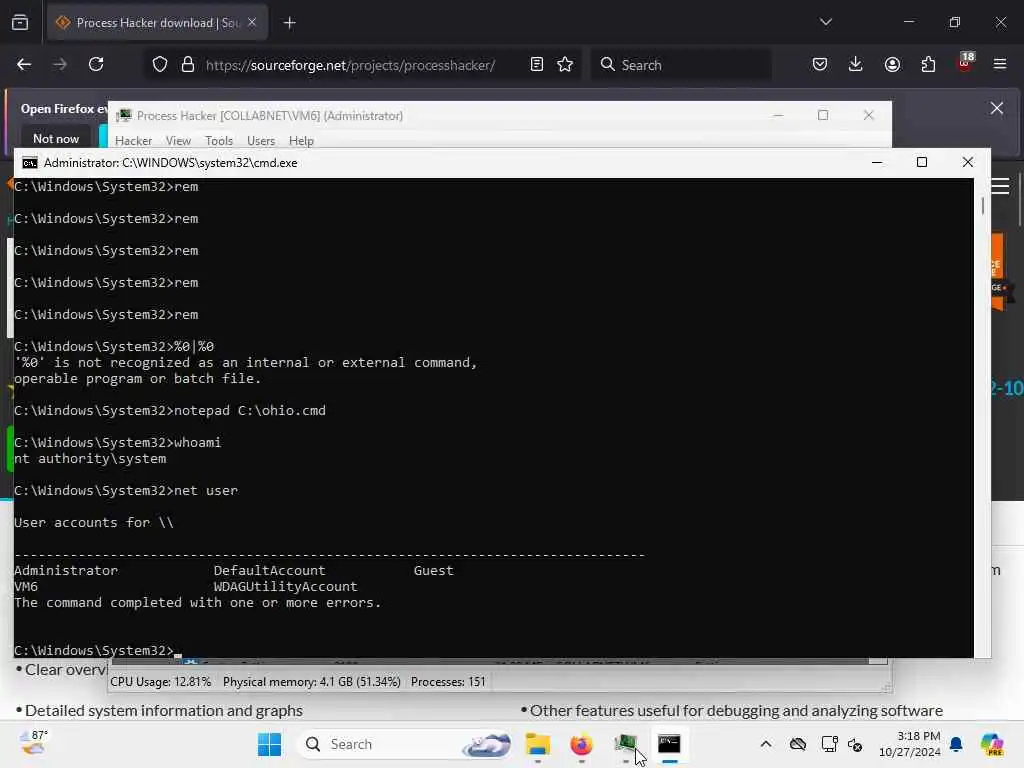Dismiss the Firefox notification bar
This screenshot has width=1024, height=768.
point(997,108)
